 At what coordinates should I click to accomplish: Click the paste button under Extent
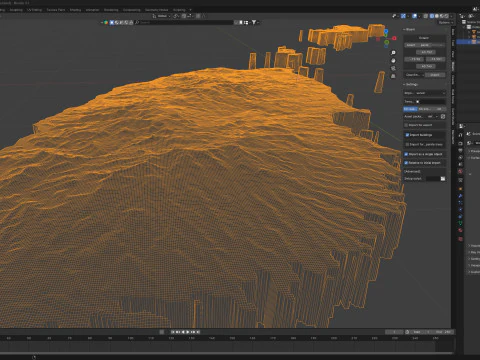[x=424, y=45]
